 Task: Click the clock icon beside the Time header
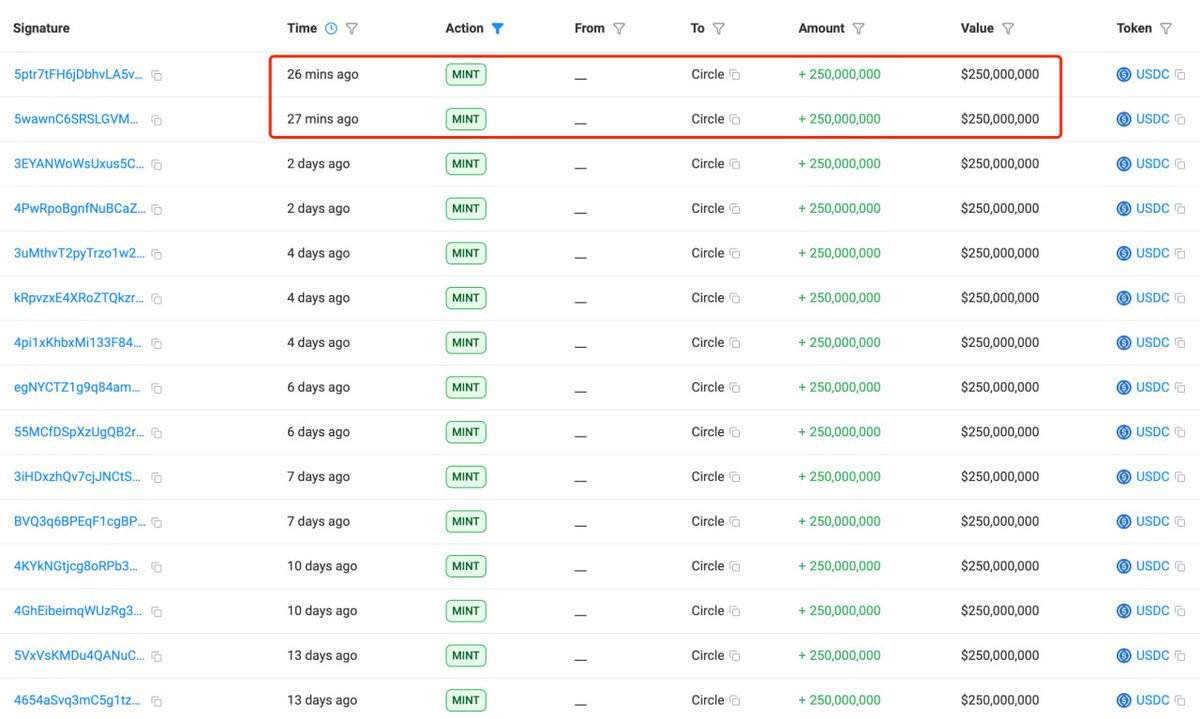330,28
